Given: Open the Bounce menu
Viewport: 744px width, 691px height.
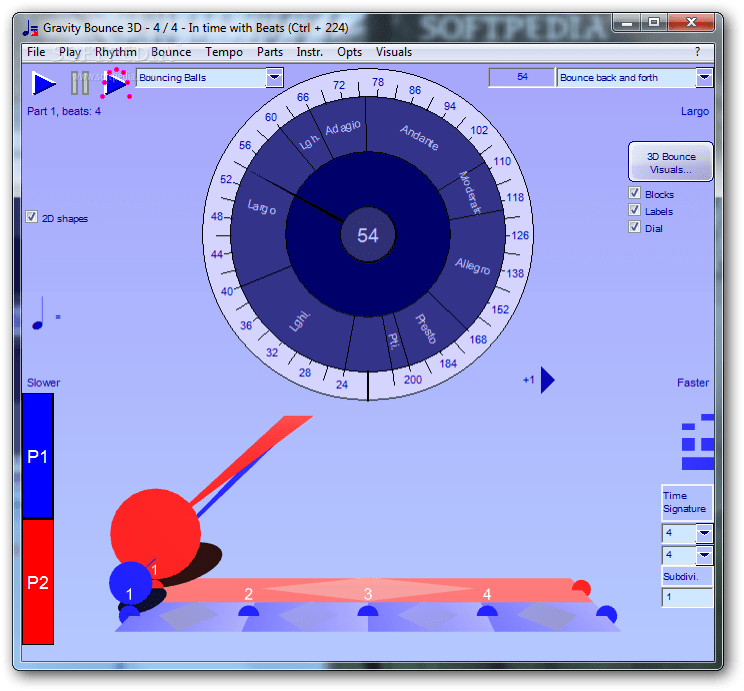Looking at the screenshot, I should click(x=171, y=52).
